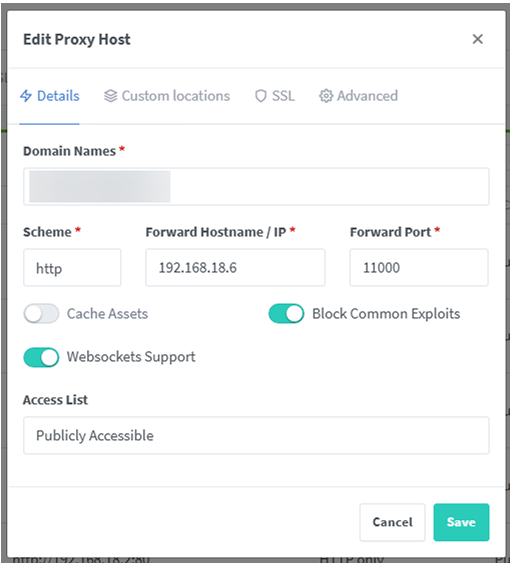Cancel editing the proxy host
This screenshot has width=512, height=566.
coord(392,522)
